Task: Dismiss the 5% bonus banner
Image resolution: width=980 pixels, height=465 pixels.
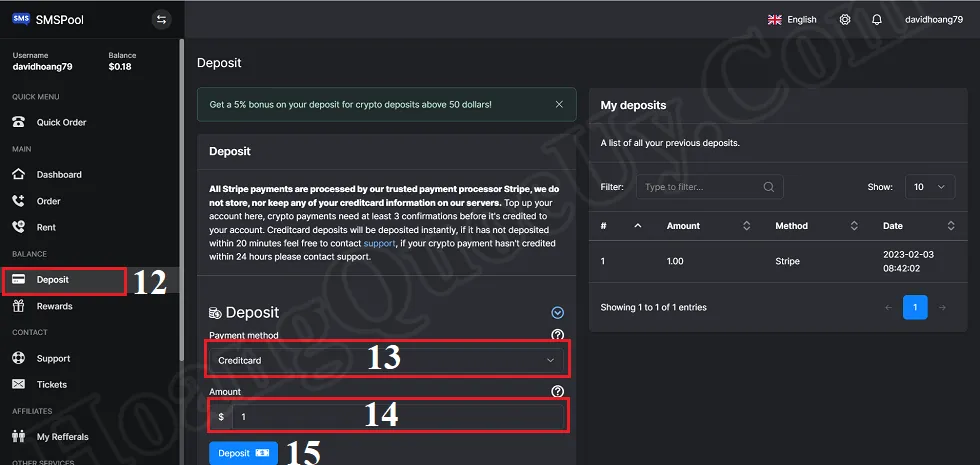Action: pyautogui.click(x=559, y=104)
